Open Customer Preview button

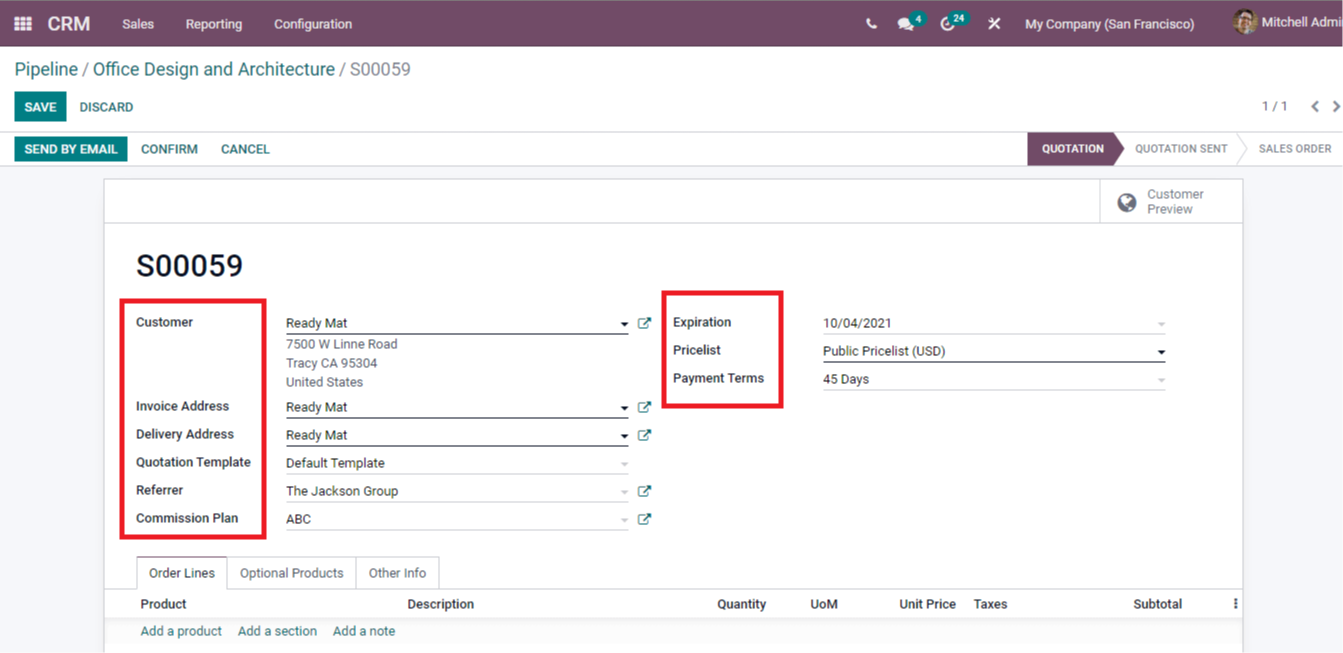tap(1171, 202)
